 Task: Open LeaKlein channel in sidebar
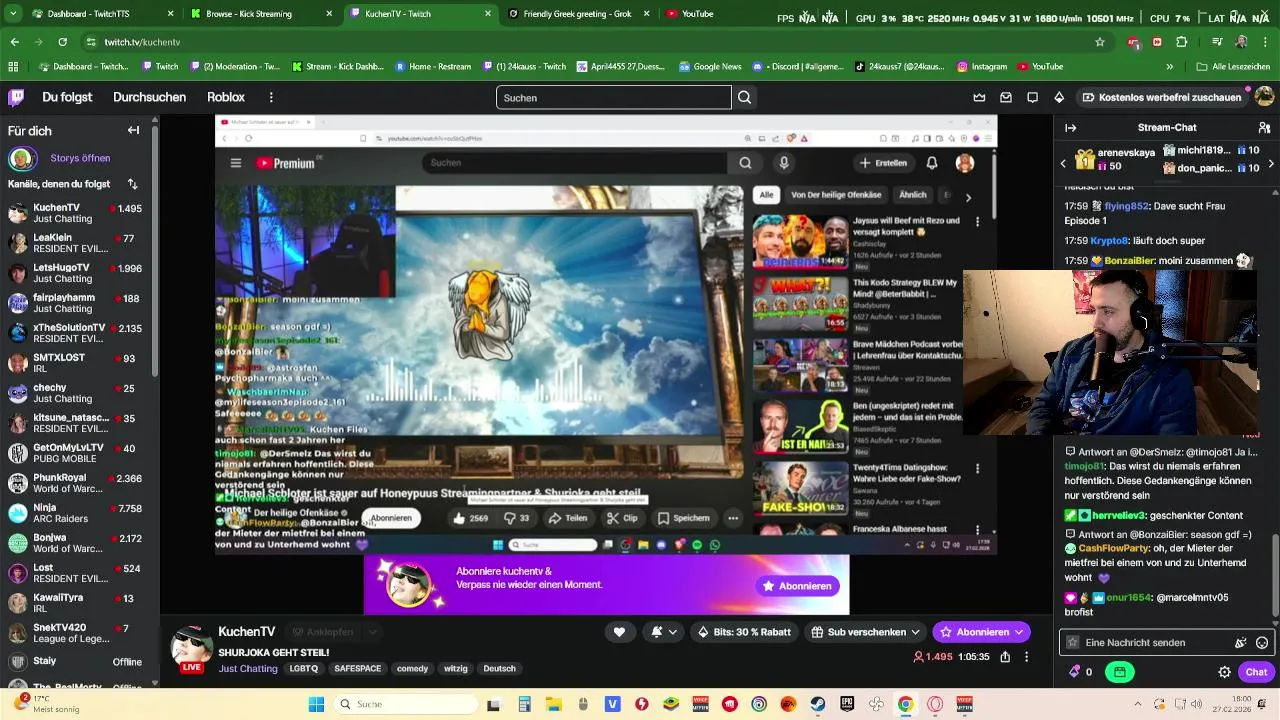[x=76, y=244]
